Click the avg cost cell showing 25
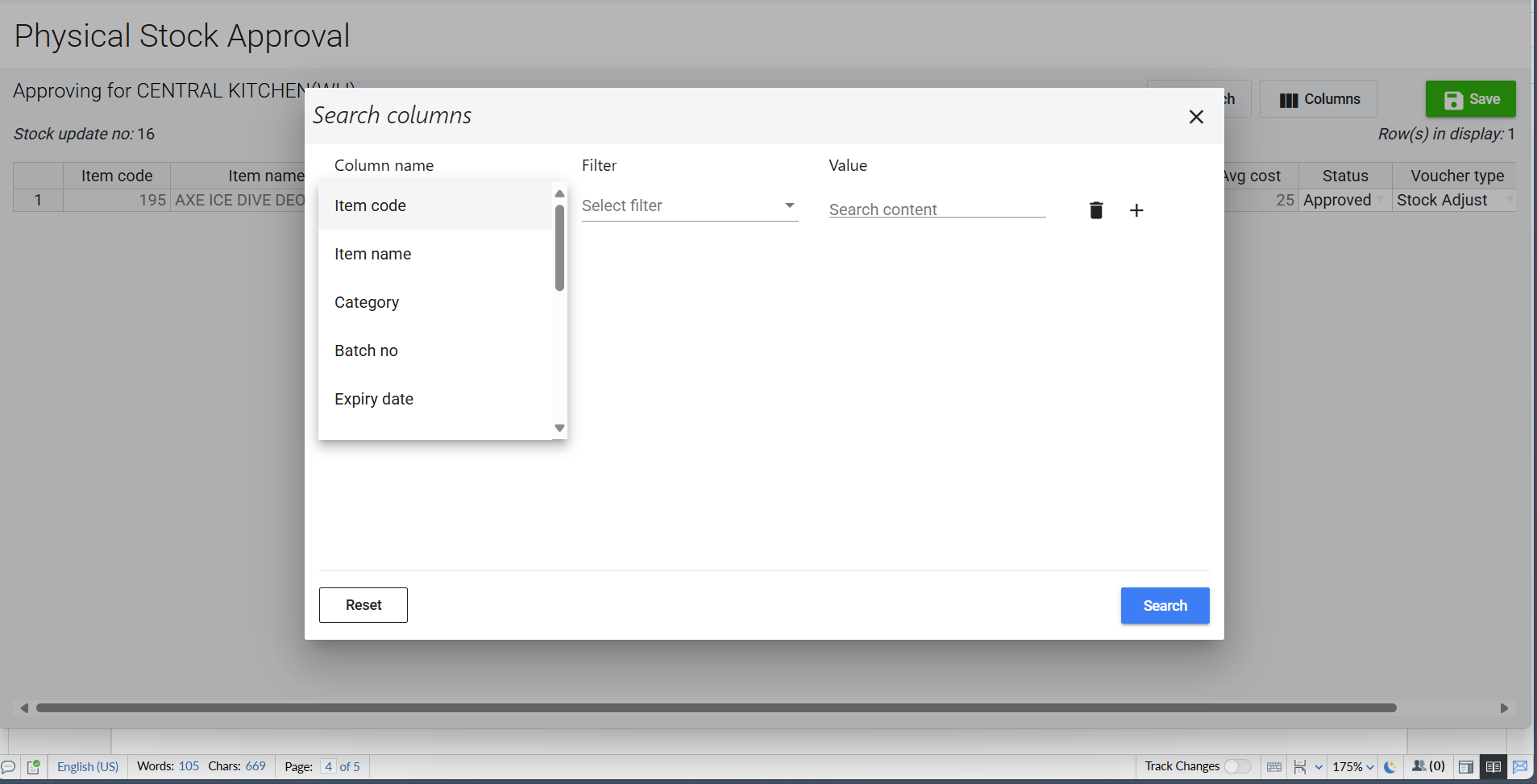Viewport: 1537px width, 784px height. [1261, 200]
